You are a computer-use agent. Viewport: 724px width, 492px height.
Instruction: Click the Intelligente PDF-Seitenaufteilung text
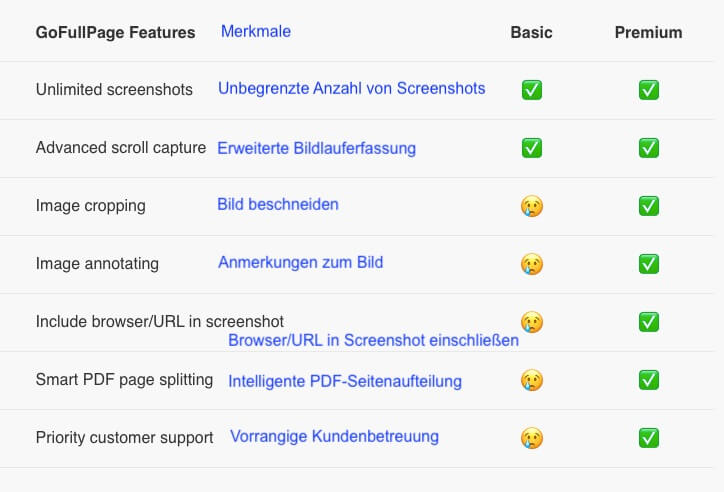345,381
